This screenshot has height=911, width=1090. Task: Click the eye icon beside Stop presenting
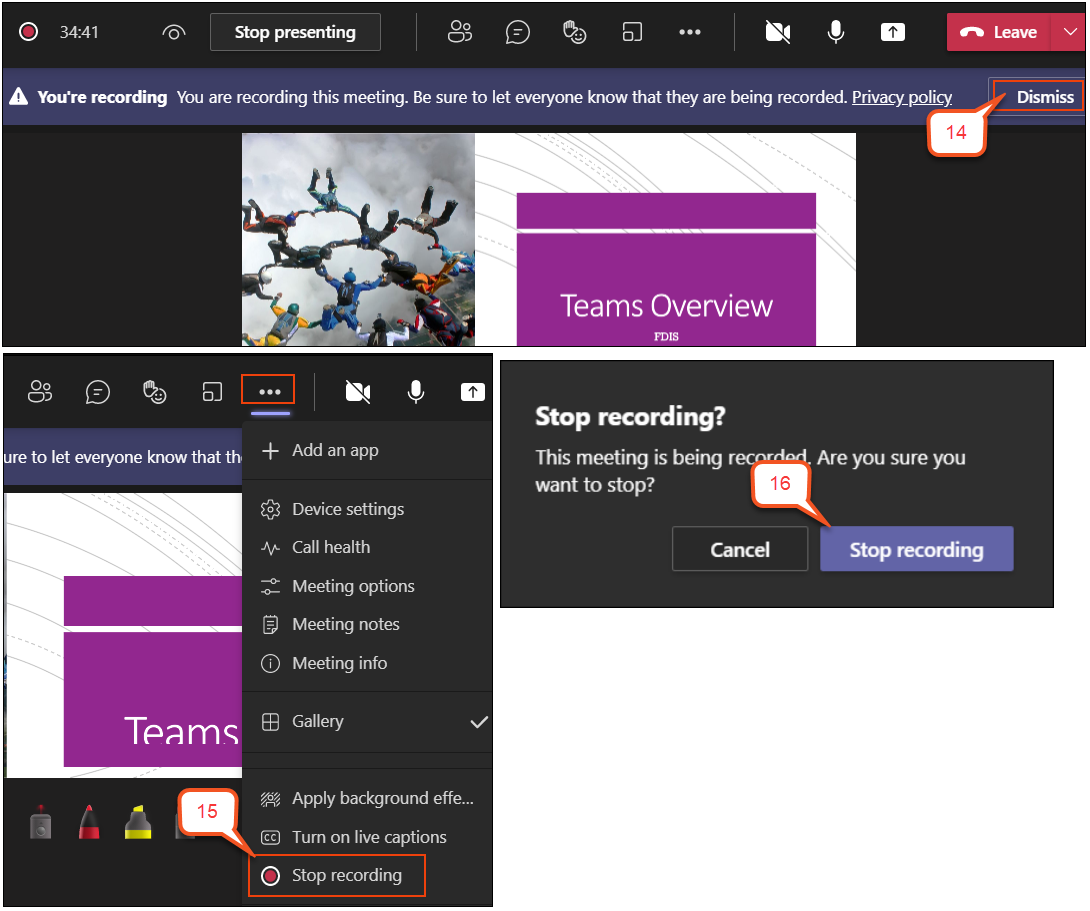(x=174, y=33)
